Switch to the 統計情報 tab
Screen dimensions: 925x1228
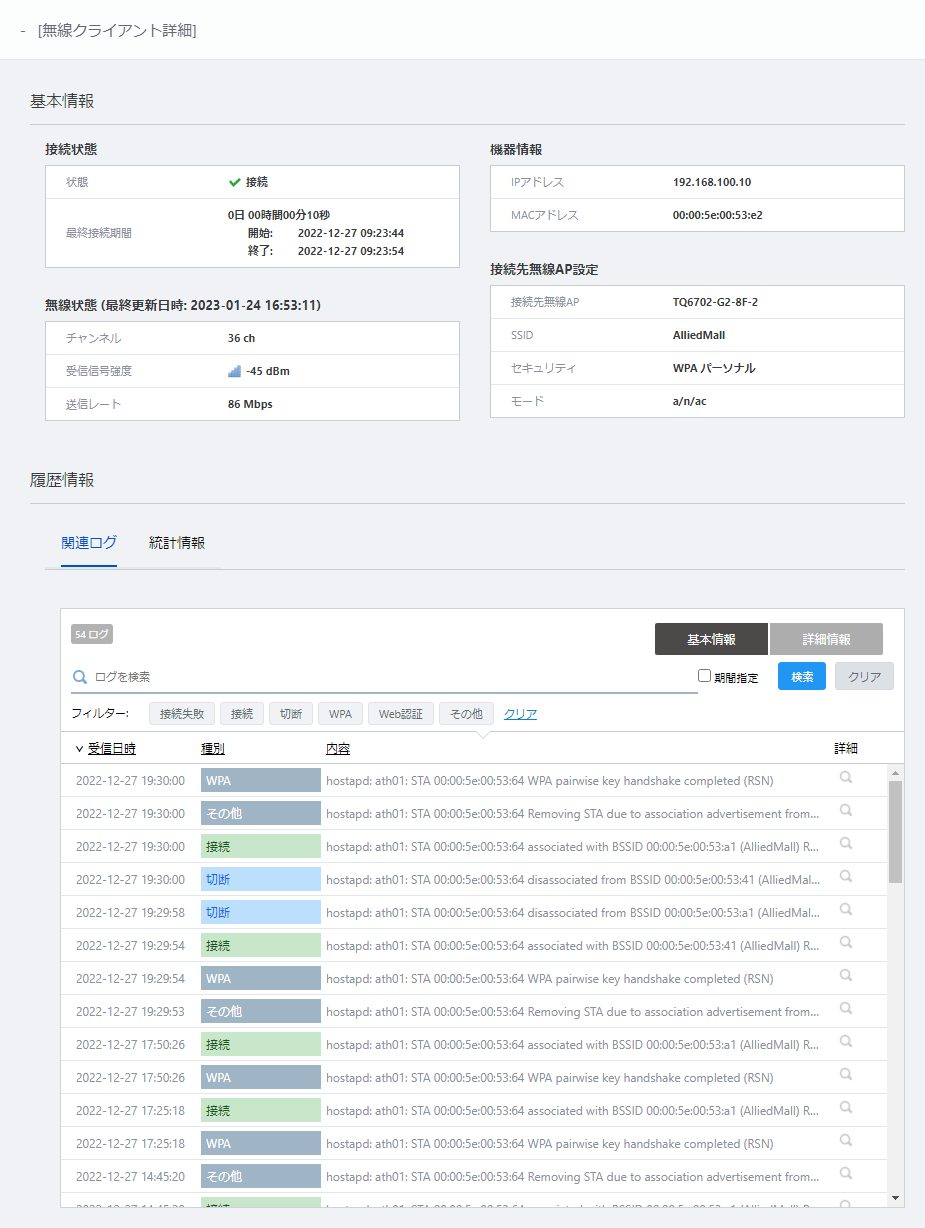click(177, 543)
